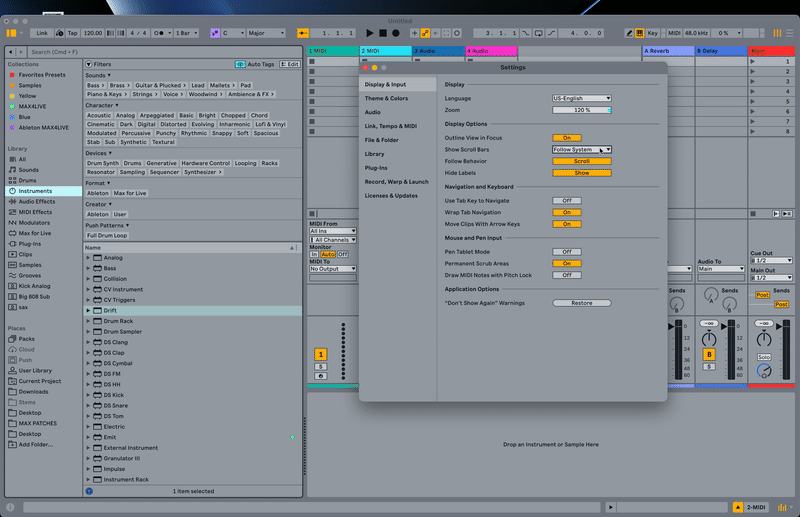Turn off Wrap Tab Navigation

click(x=566, y=212)
